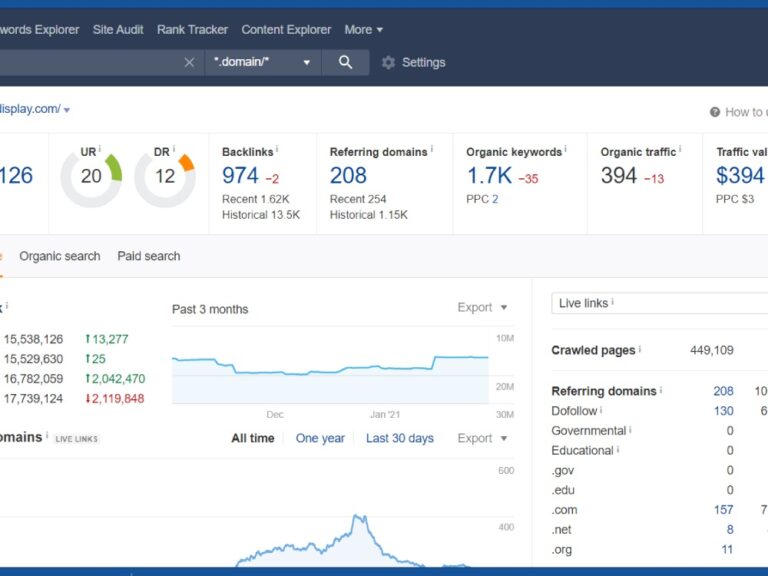Click info icon beside Organic keywords

coord(565,148)
